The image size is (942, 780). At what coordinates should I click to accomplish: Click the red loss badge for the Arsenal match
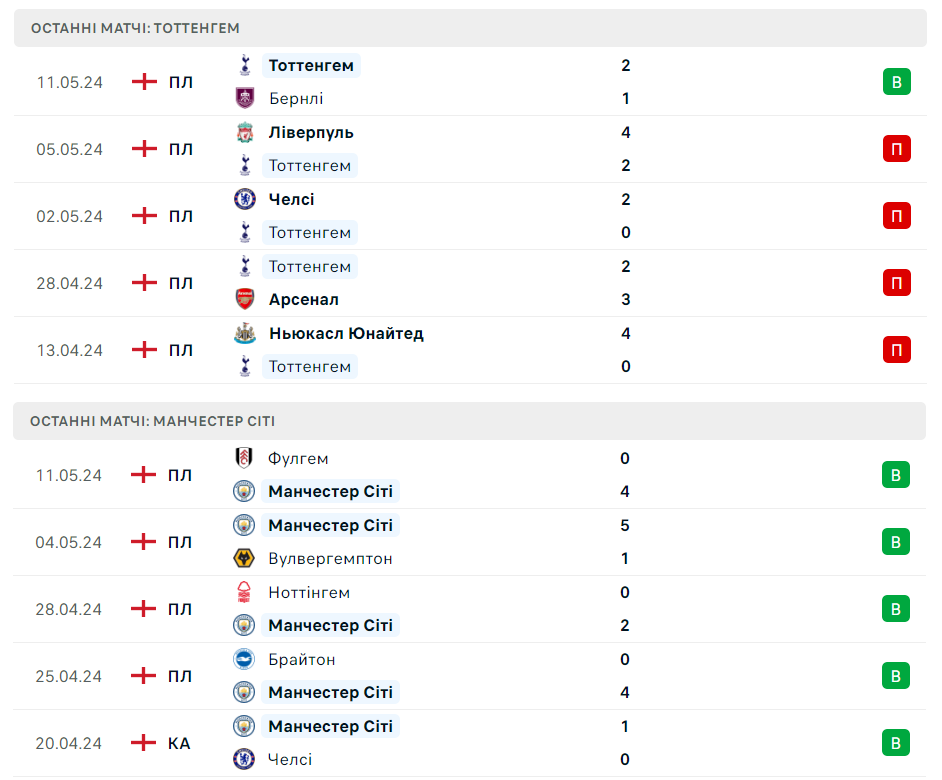click(x=896, y=282)
